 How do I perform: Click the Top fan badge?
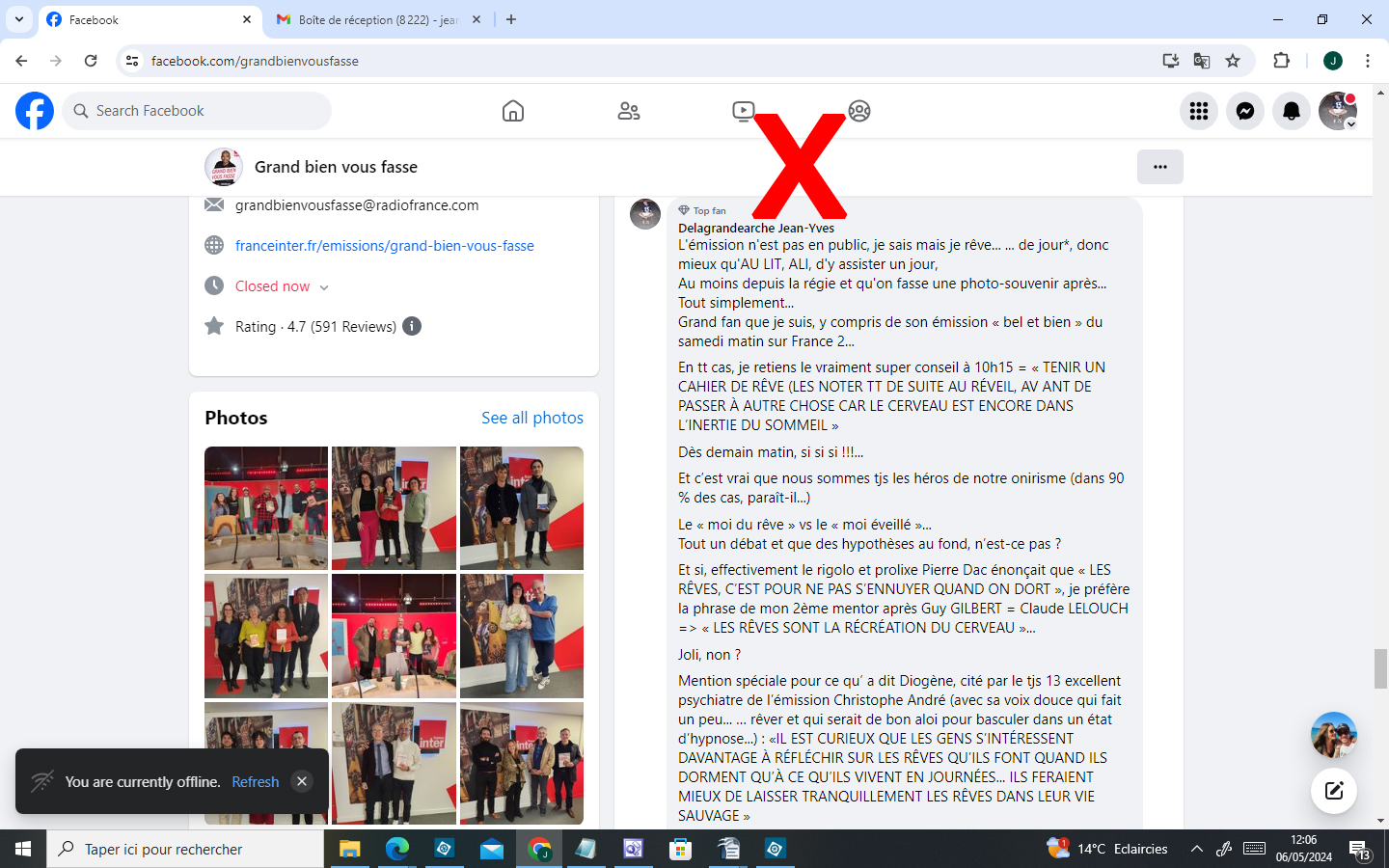(702, 210)
